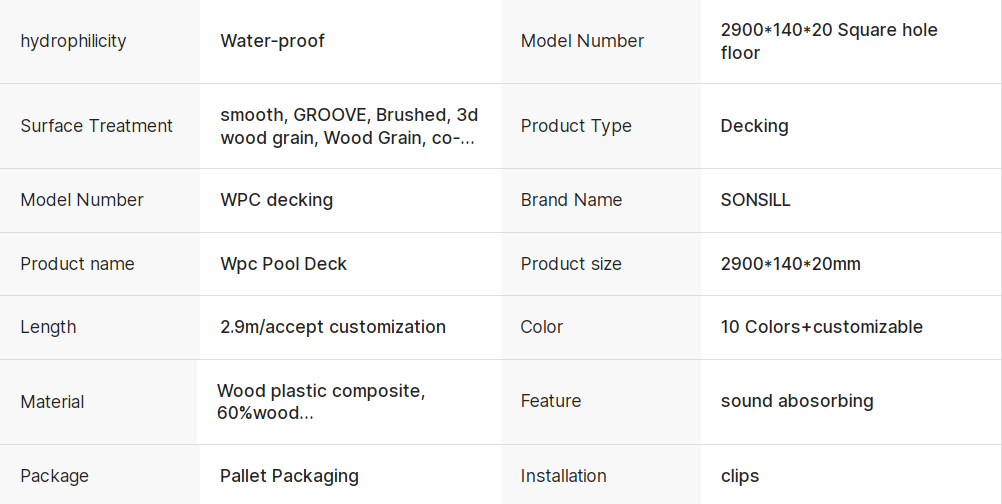
Task: Click the clips installation value
Action: coord(739,476)
